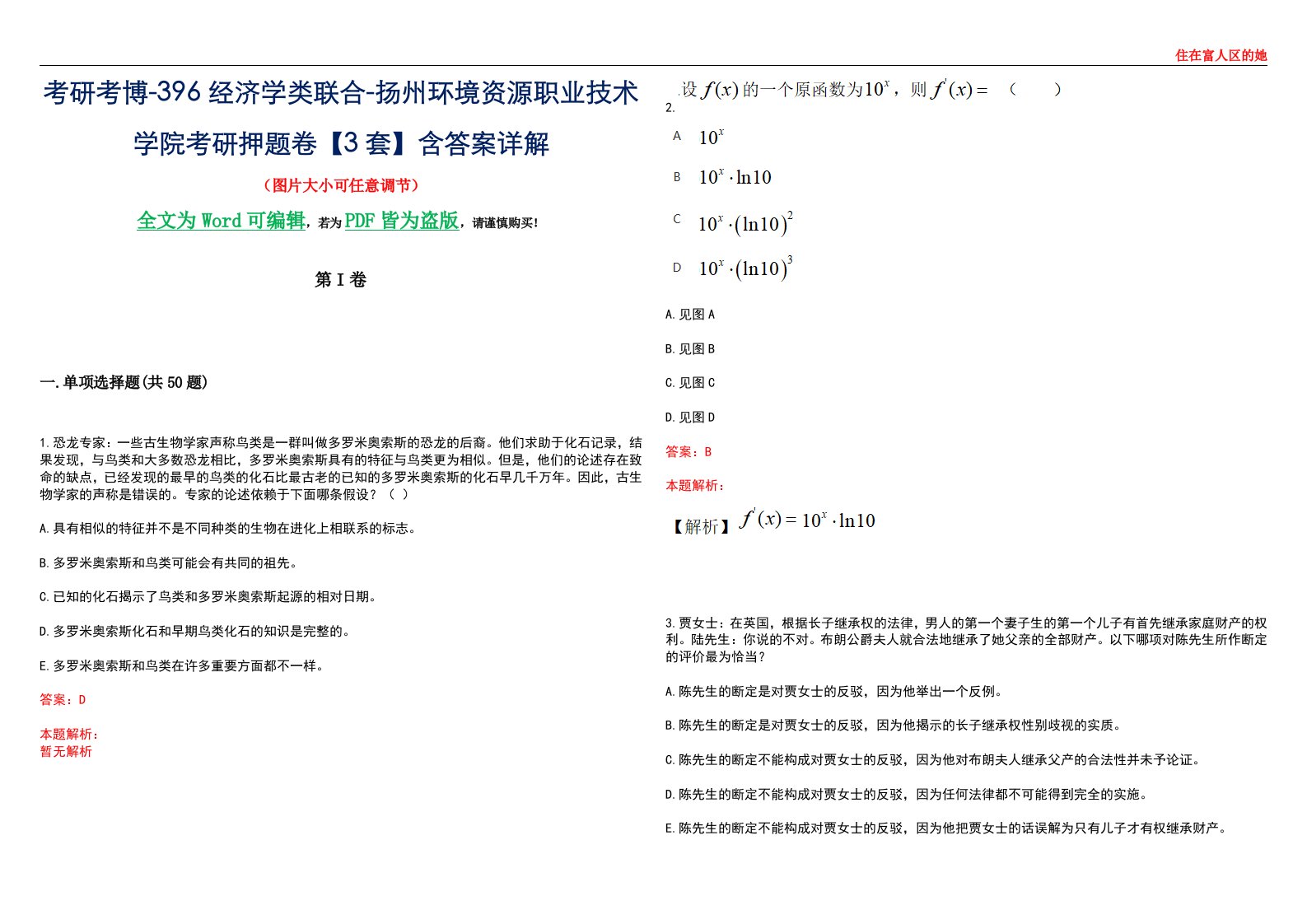Click the red note (图片大小可任意调节)
The image size is (1307, 924).
[x=340, y=185]
